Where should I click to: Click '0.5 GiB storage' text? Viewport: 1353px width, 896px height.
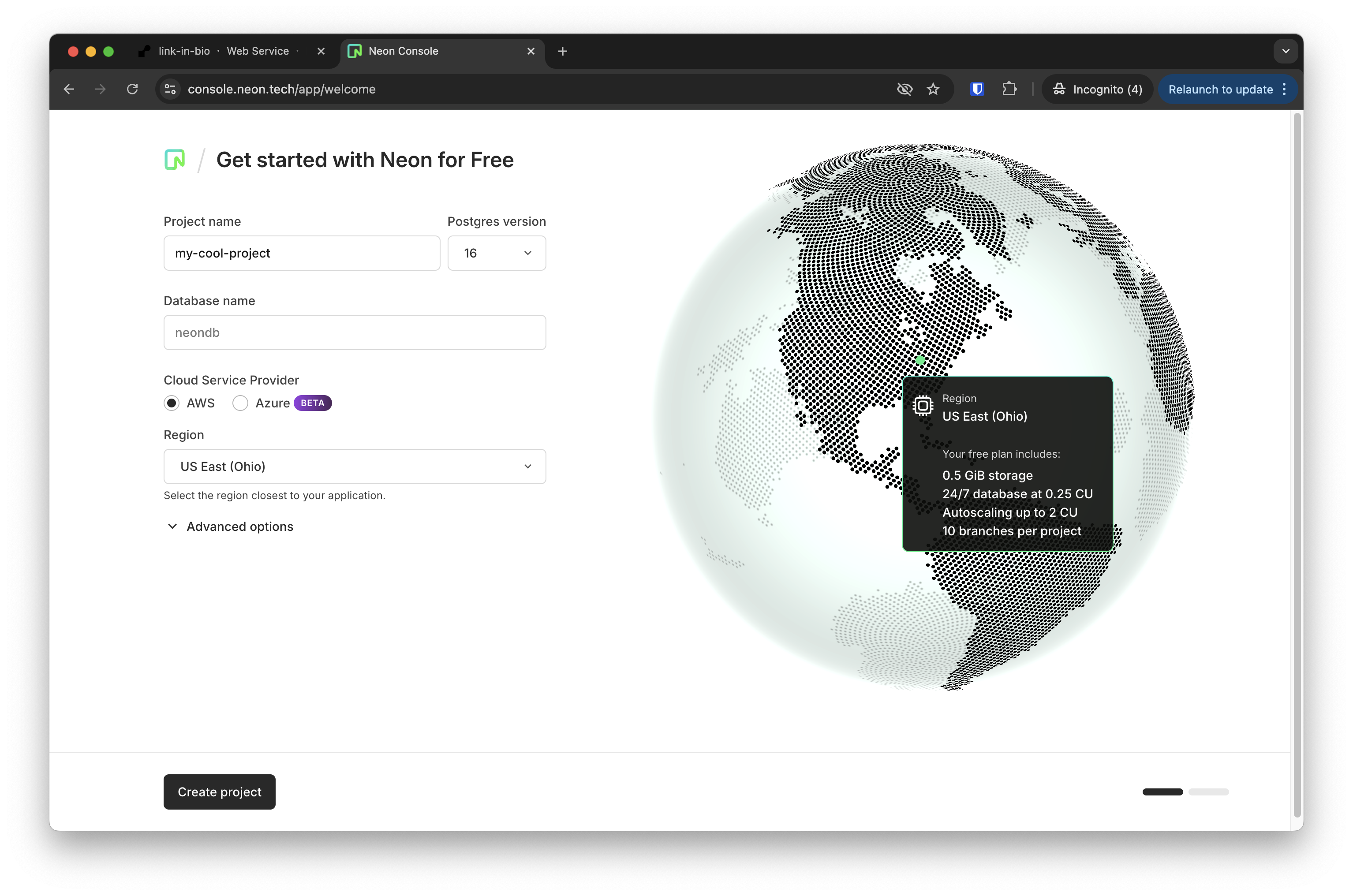point(987,475)
